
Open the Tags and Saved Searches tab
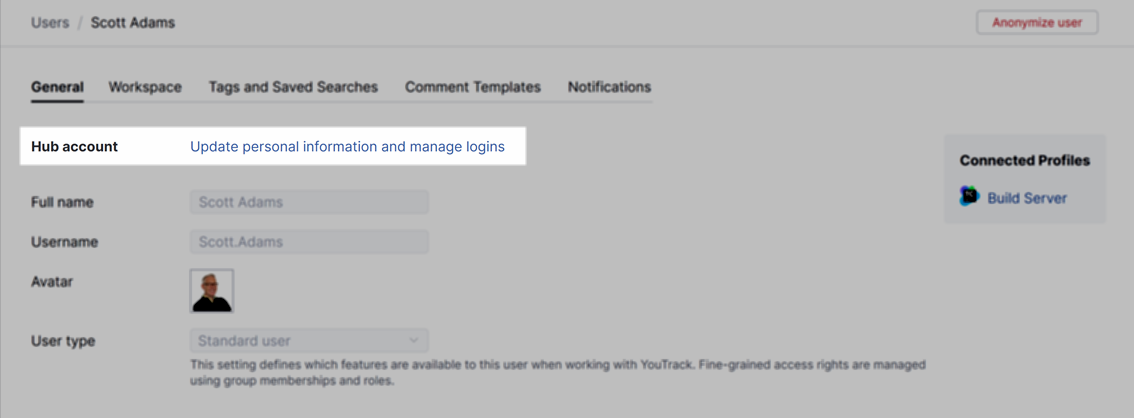tap(293, 87)
